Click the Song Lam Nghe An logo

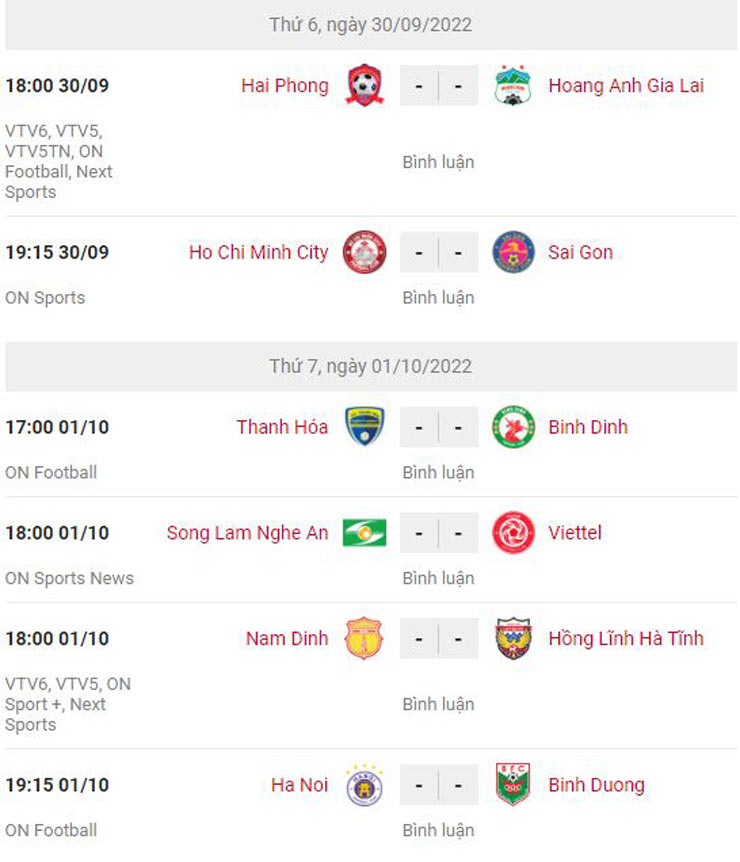(x=364, y=533)
